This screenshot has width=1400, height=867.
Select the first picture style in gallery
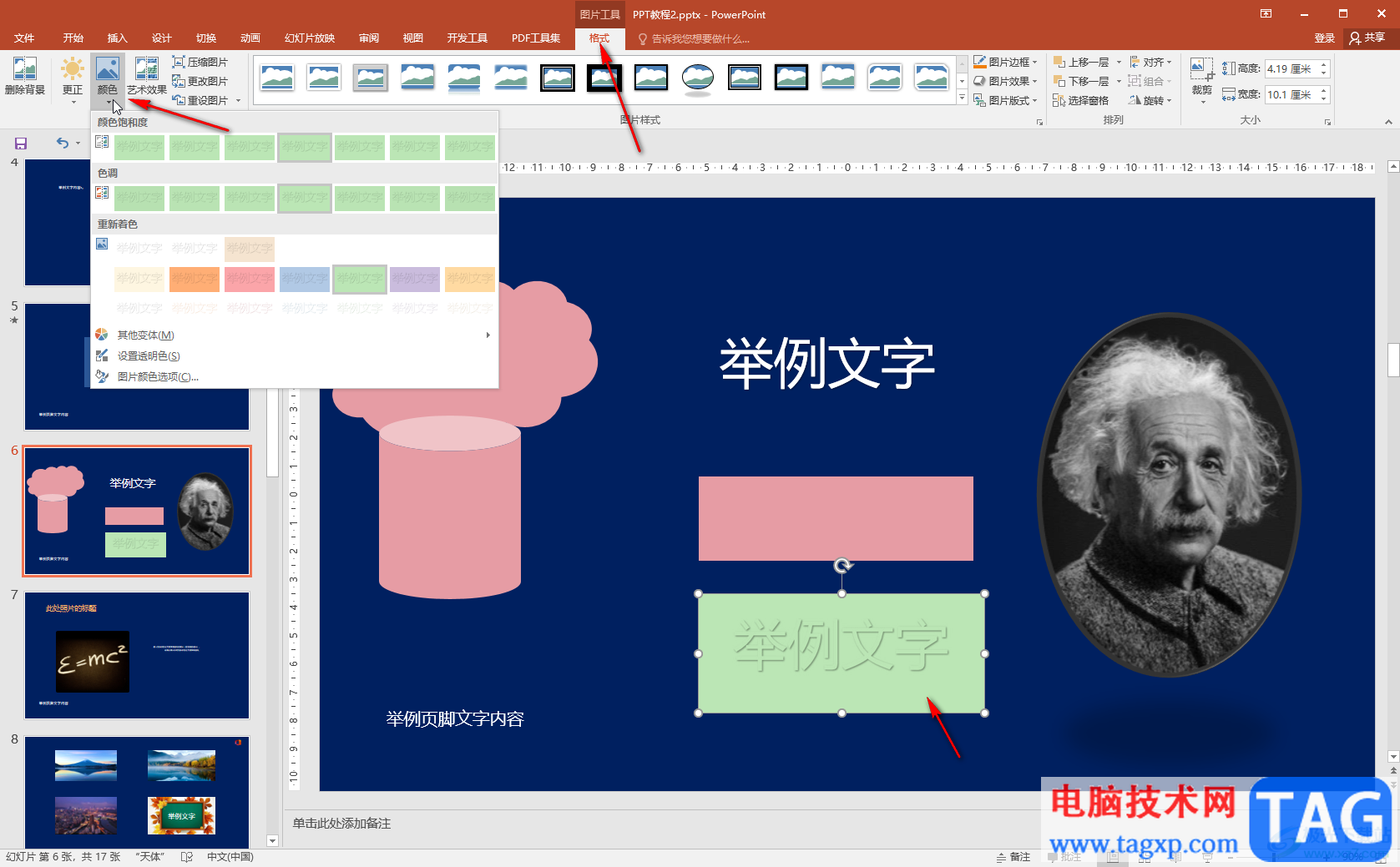pos(277,78)
